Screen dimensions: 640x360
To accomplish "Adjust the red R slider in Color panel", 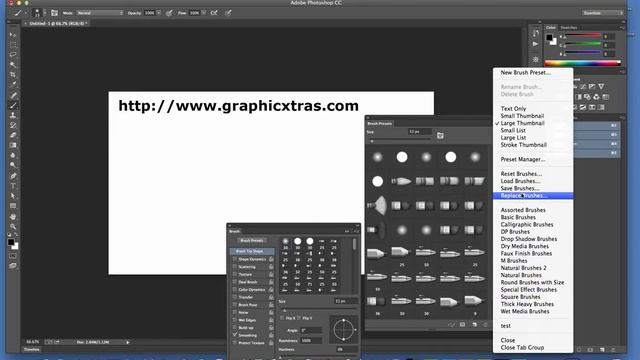I will [582, 36].
